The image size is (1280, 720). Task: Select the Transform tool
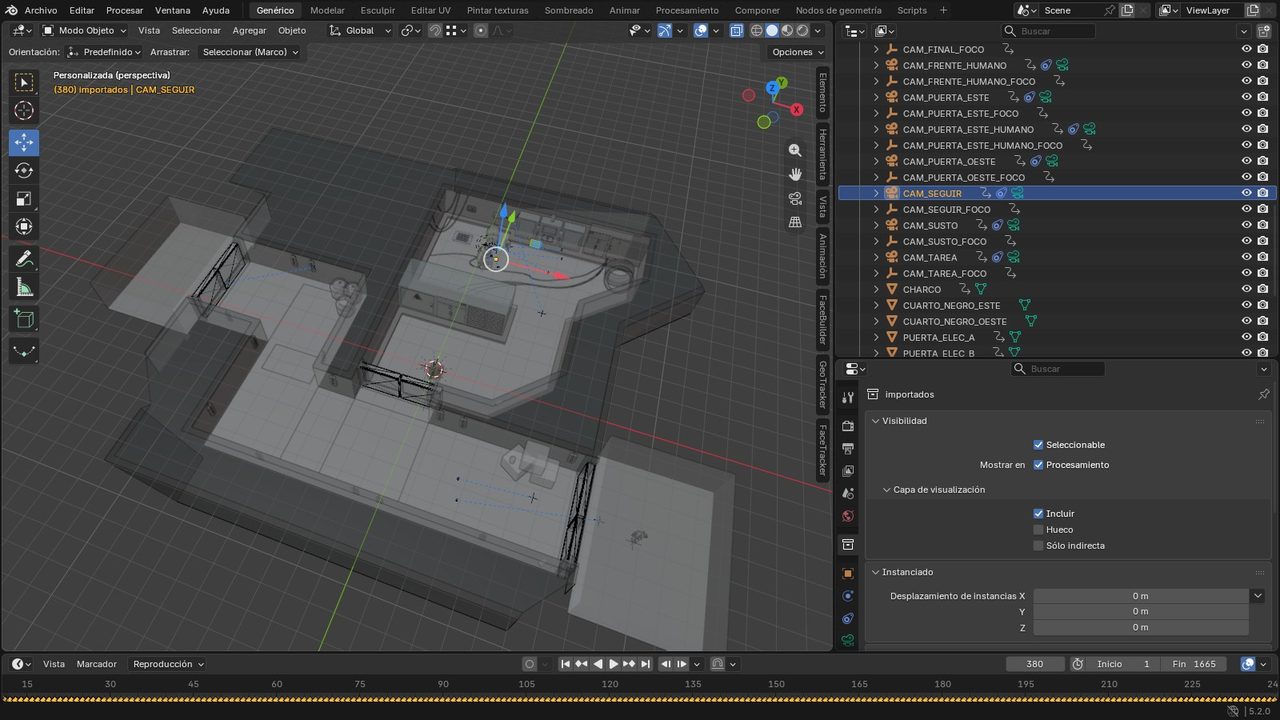click(x=24, y=227)
